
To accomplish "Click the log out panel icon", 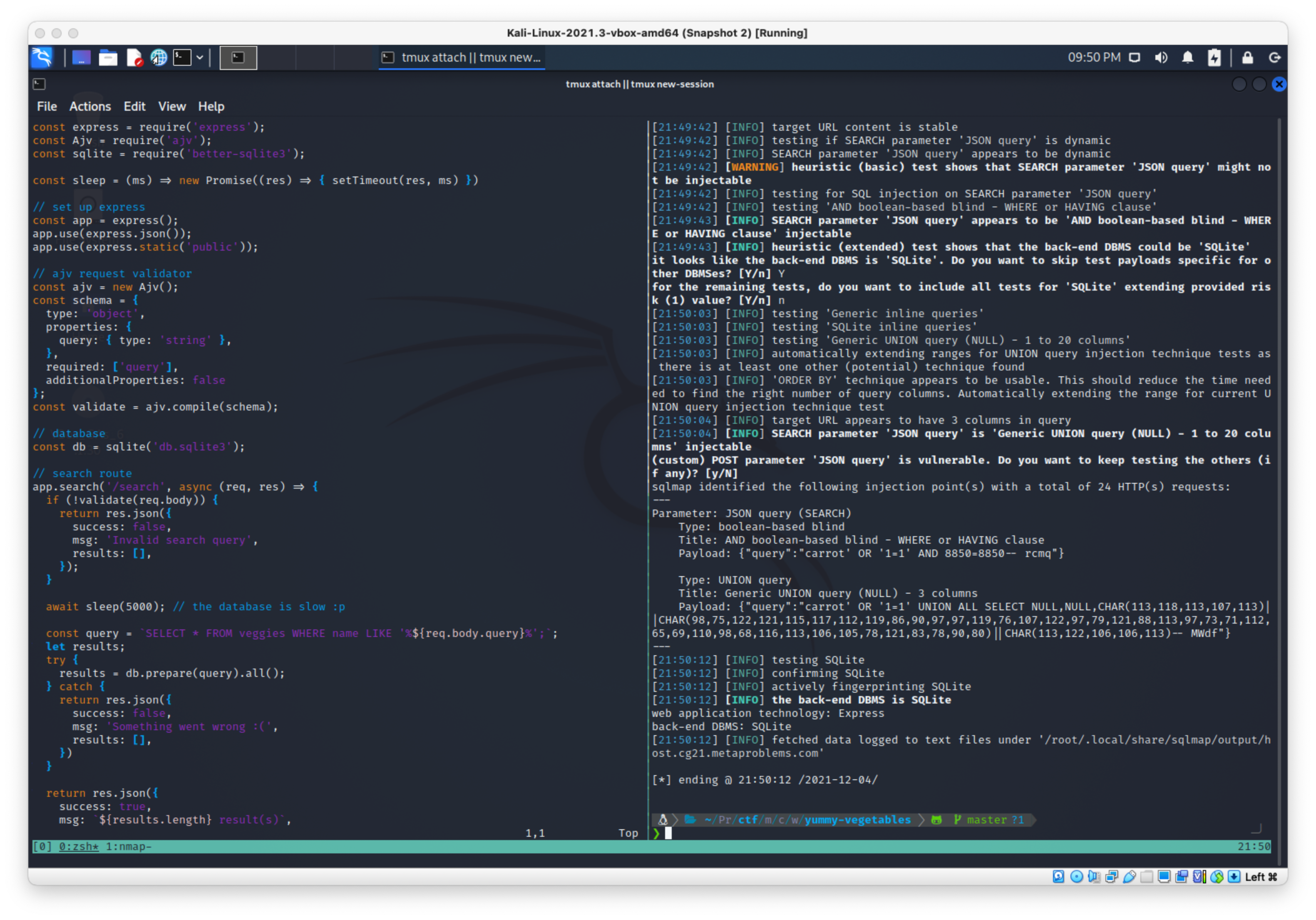I will click(1275, 57).
